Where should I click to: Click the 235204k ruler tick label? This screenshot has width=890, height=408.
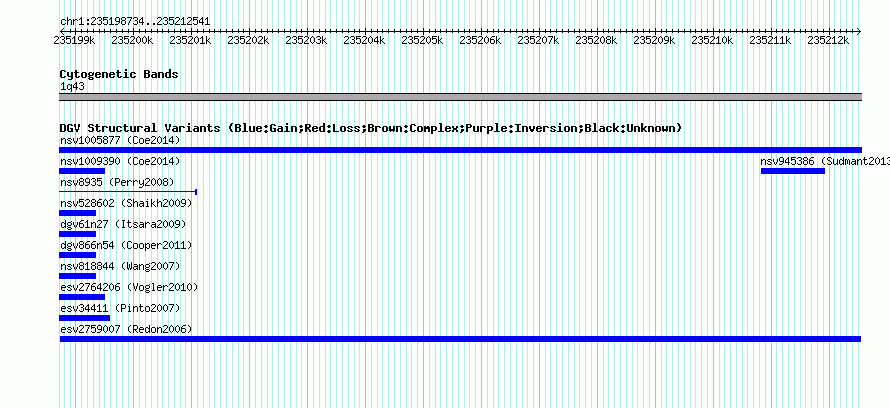[364, 40]
